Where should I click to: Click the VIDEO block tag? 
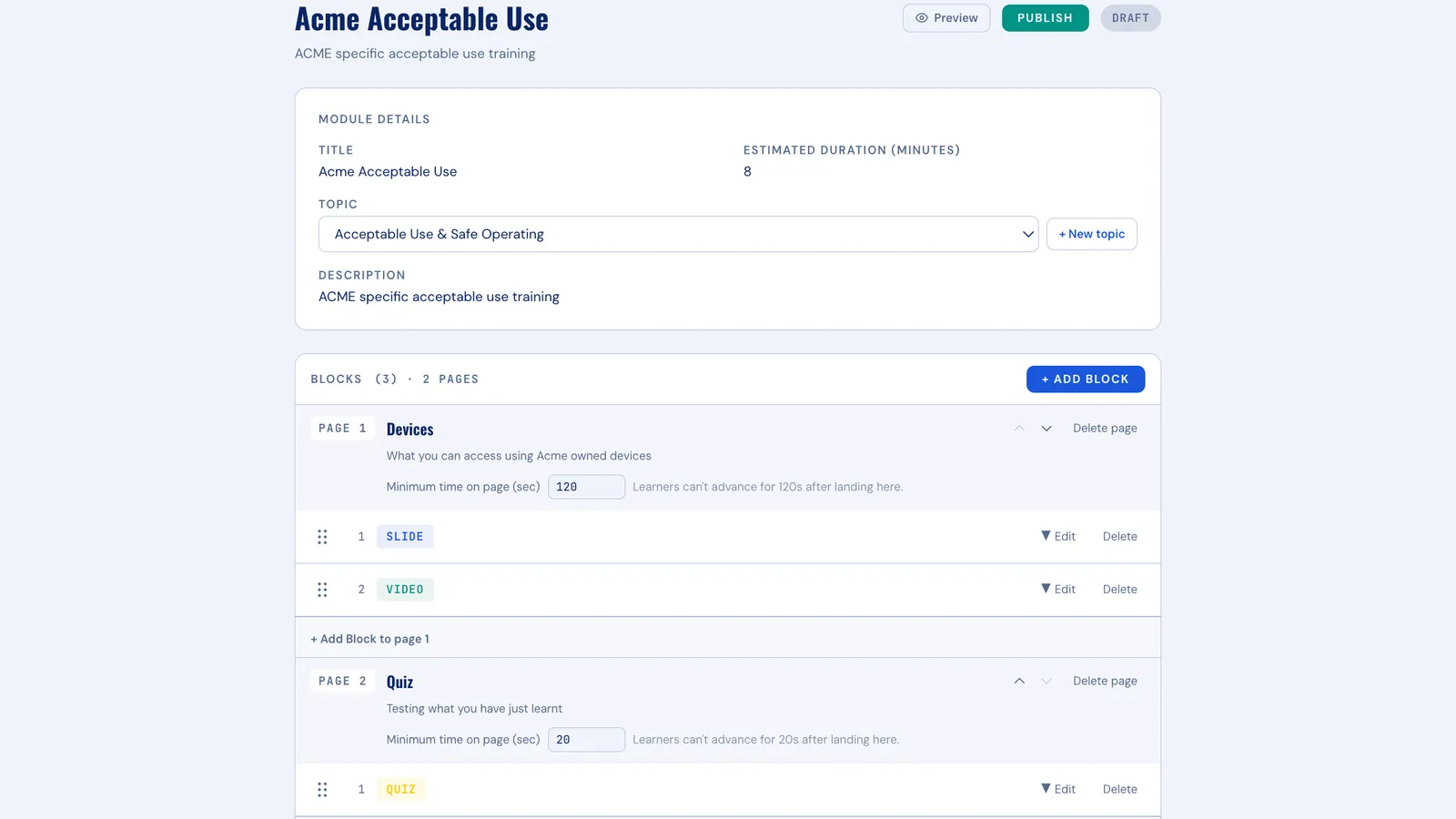point(405,590)
